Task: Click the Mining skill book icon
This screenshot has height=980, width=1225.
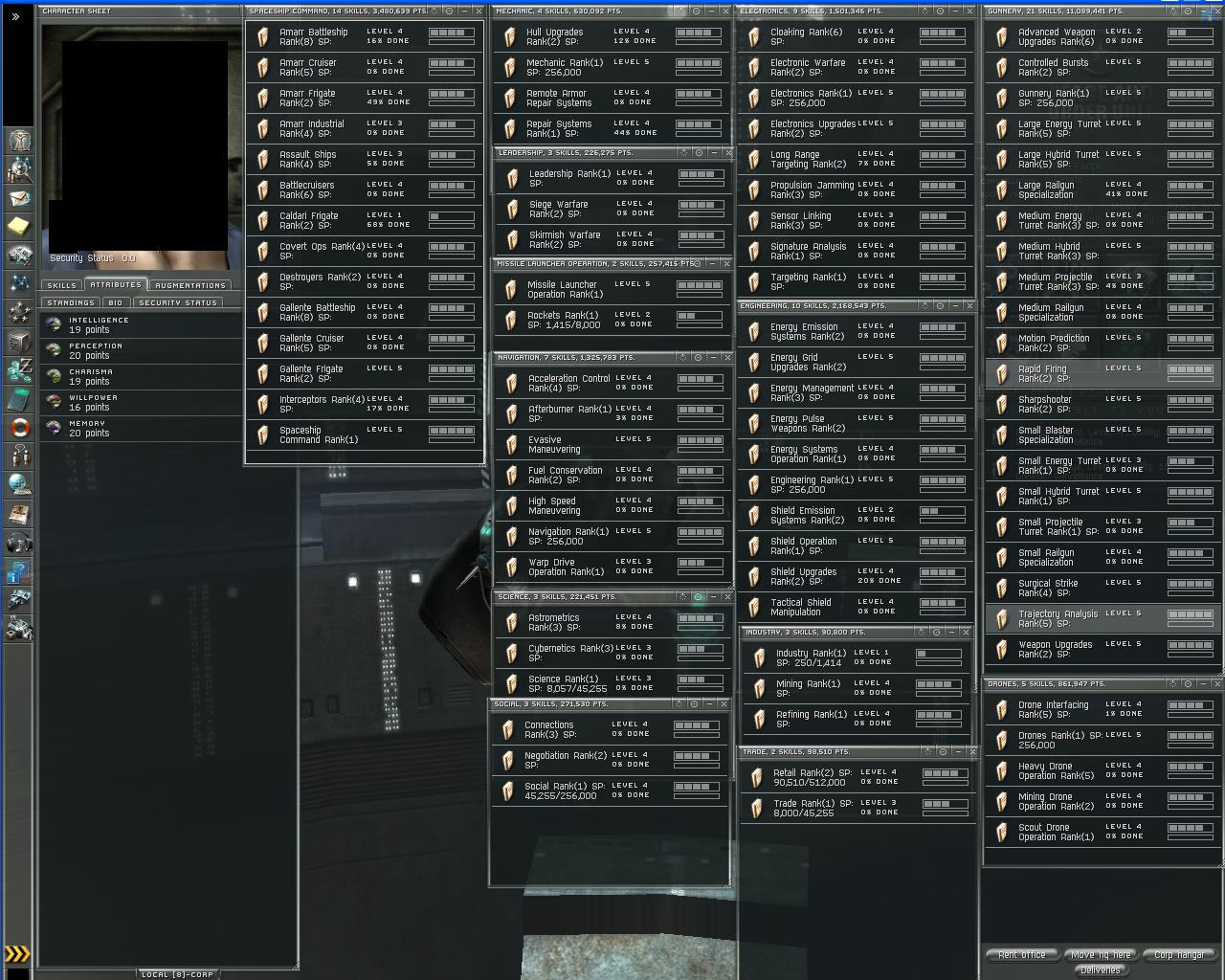Action: 760,688
